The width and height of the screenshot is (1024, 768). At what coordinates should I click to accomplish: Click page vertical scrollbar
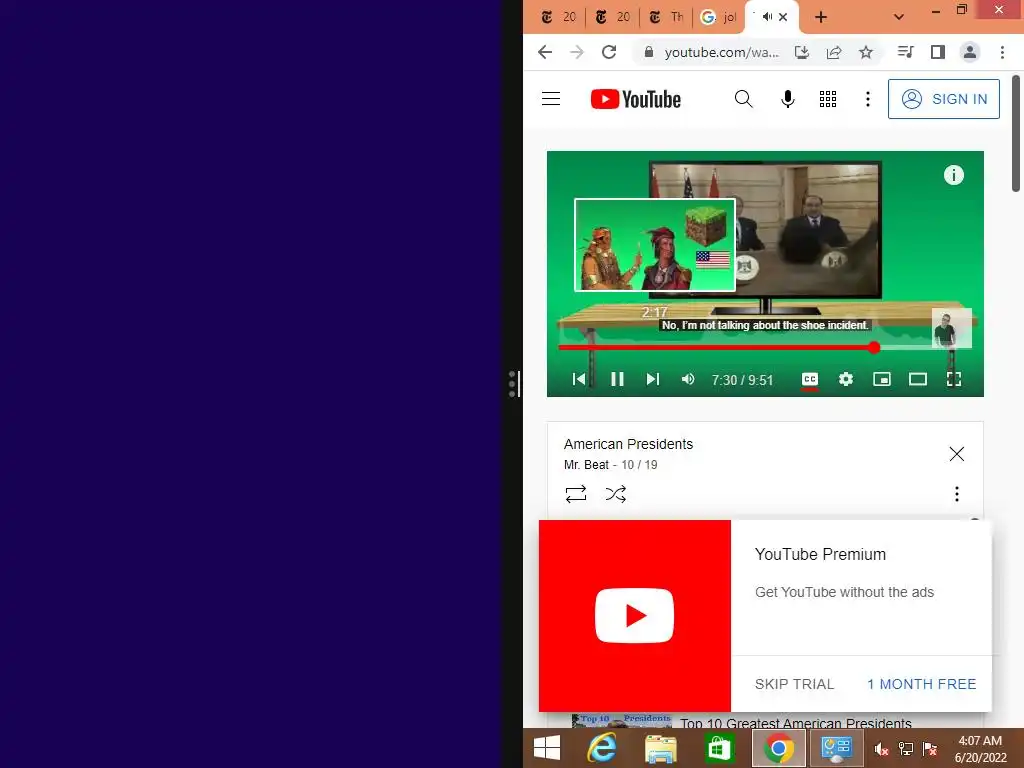tap(1016, 133)
